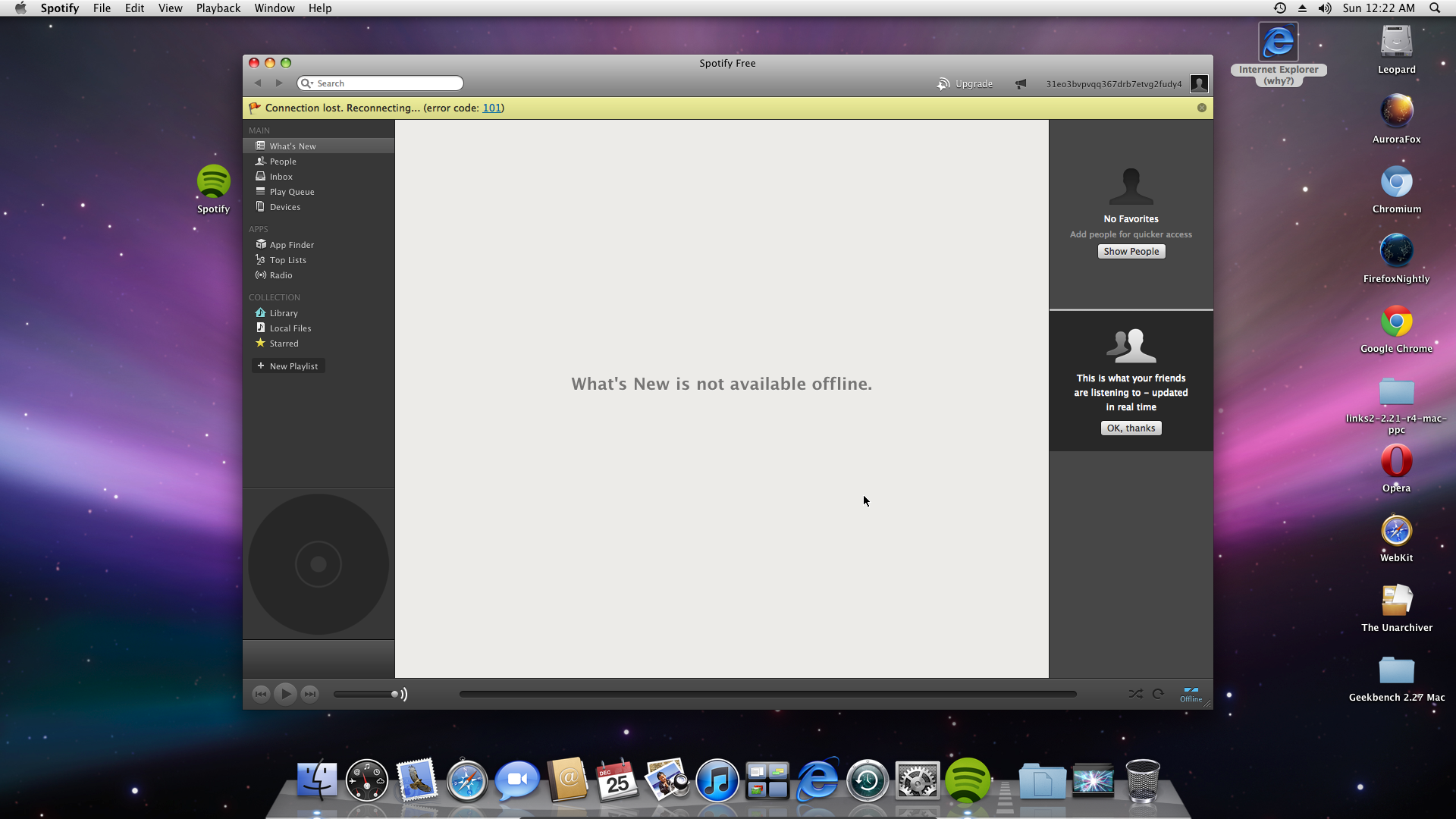
Task: Click the megaphone notifications icon
Action: point(1021,84)
